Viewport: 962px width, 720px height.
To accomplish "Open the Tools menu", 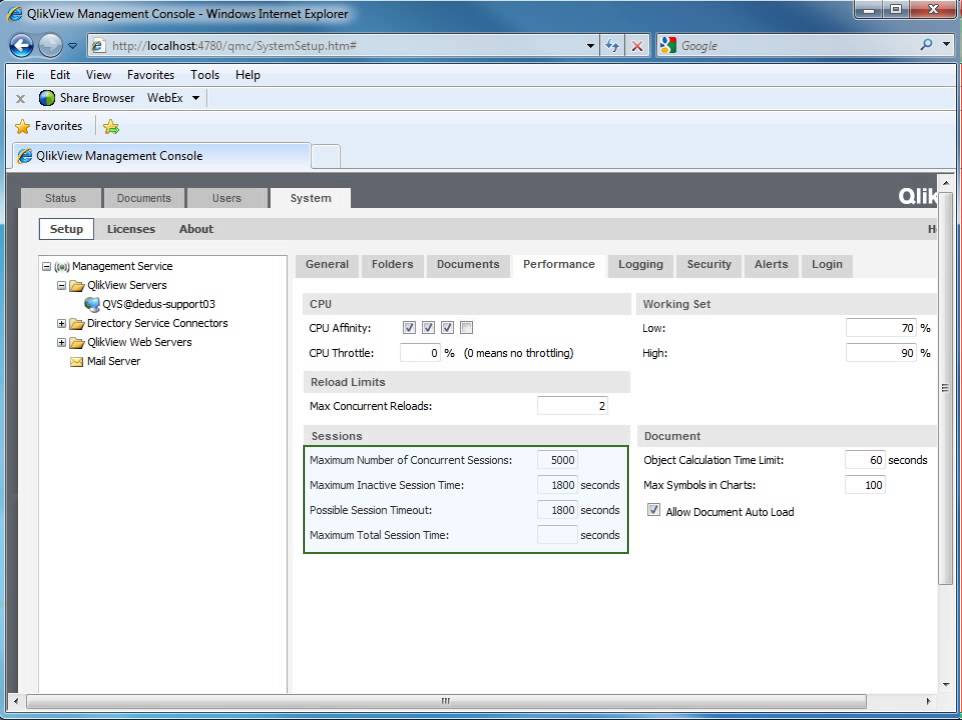I will pos(204,75).
